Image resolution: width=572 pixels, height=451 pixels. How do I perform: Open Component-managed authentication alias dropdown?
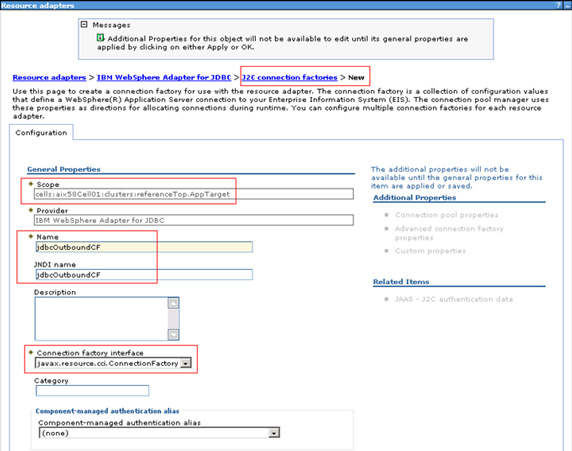coord(159,433)
